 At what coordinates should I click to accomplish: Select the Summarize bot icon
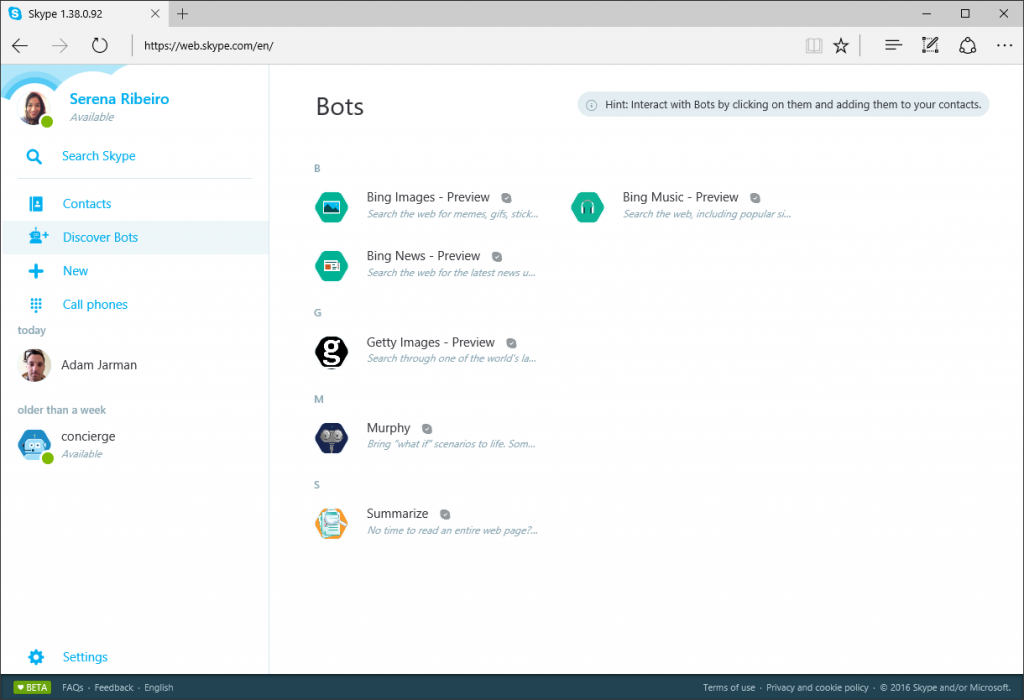[x=331, y=522]
